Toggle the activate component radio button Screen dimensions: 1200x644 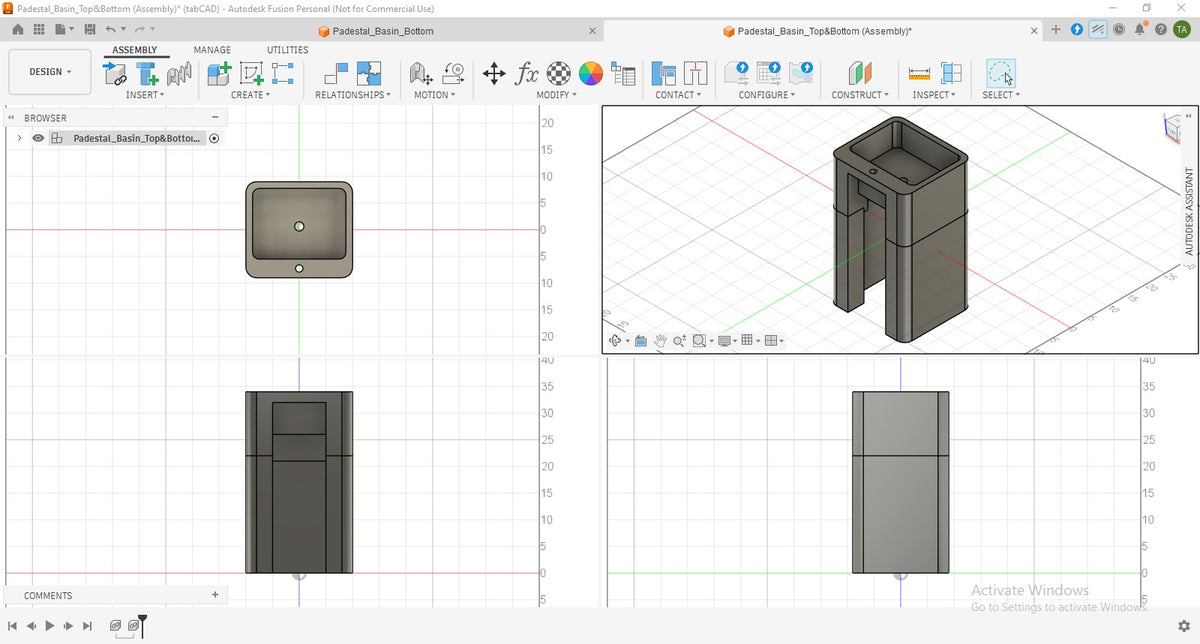pos(214,138)
